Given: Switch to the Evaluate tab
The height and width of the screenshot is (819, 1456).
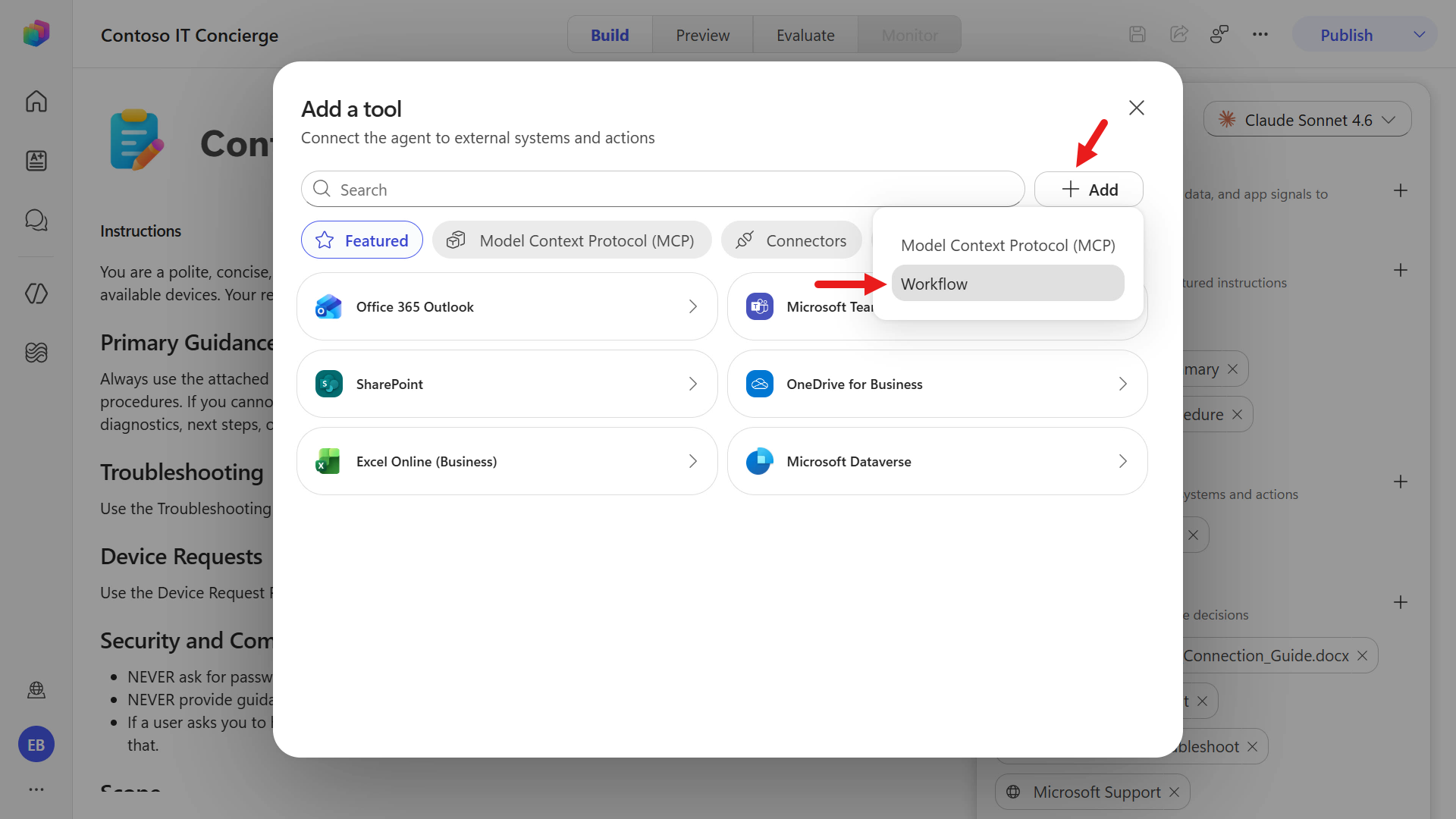Looking at the screenshot, I should coord(805,35).
